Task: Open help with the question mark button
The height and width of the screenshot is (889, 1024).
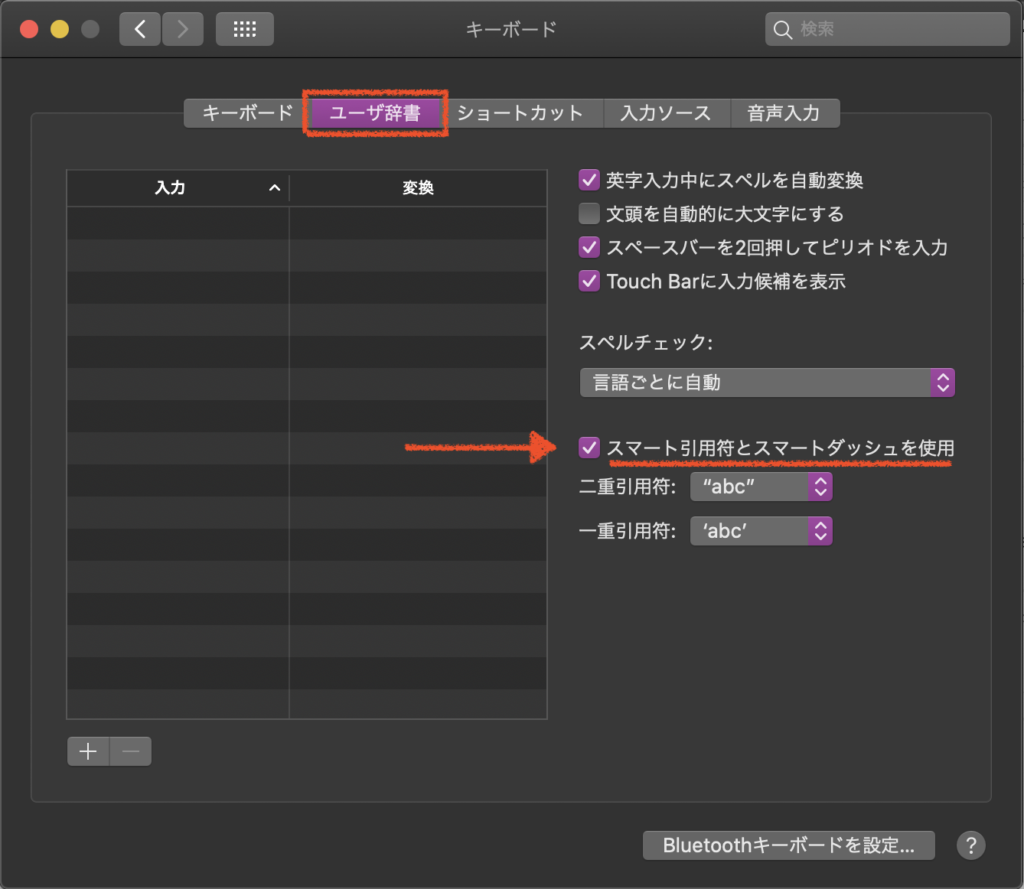Action: point(971,845)
